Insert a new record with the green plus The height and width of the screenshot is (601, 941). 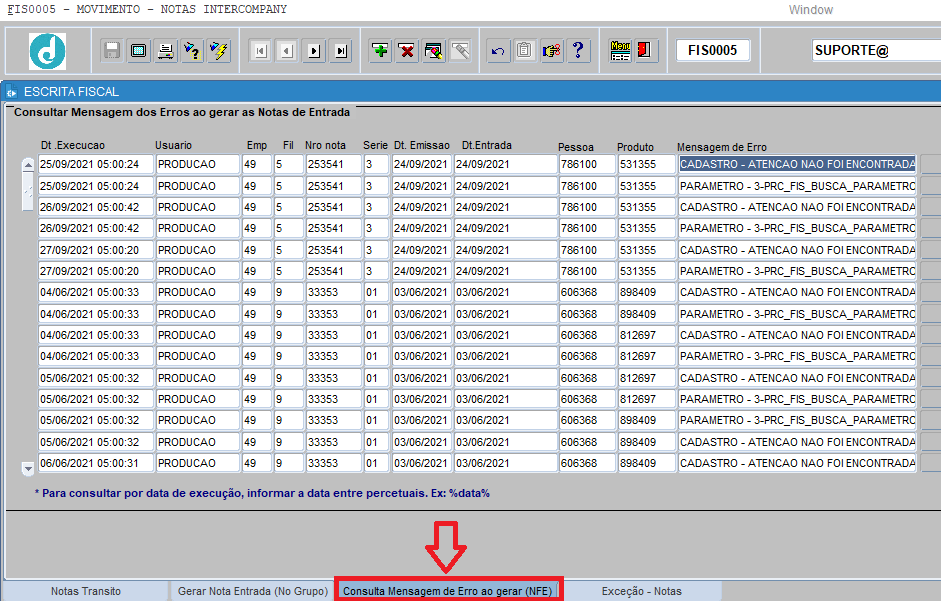pos(380,51)
